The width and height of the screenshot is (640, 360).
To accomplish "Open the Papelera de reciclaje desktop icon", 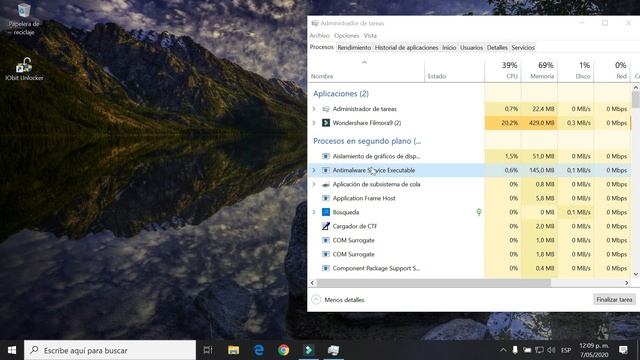I will (24, 19).
